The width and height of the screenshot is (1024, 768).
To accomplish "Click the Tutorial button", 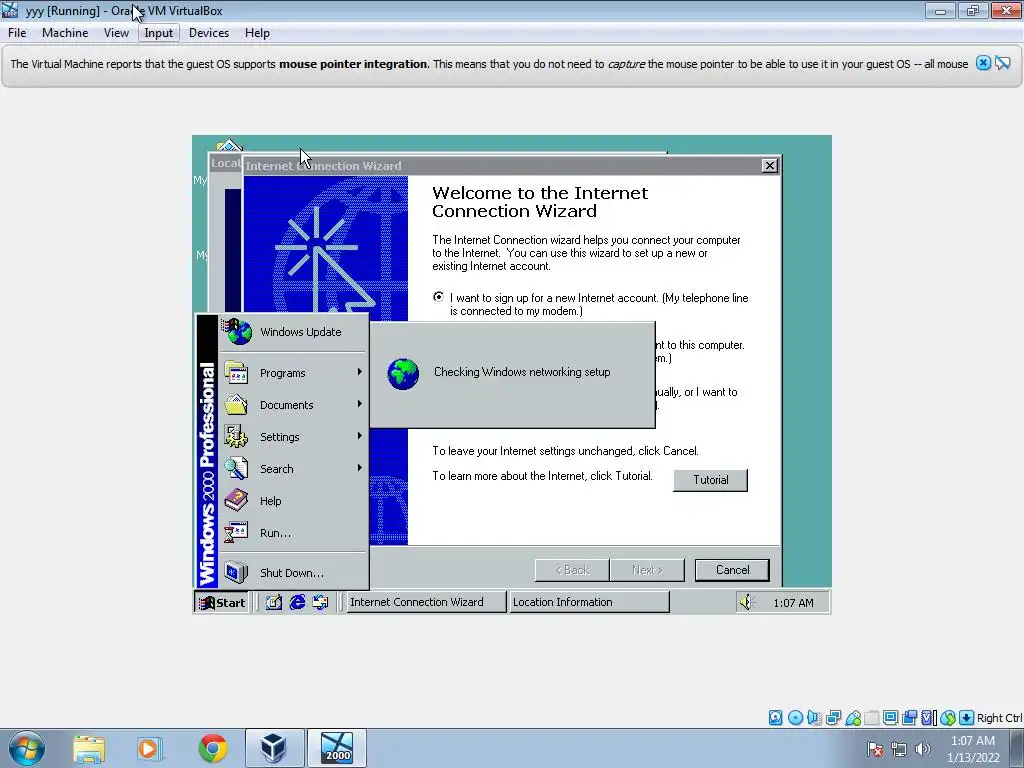I will pyautogui.click(x=711, y=480).
